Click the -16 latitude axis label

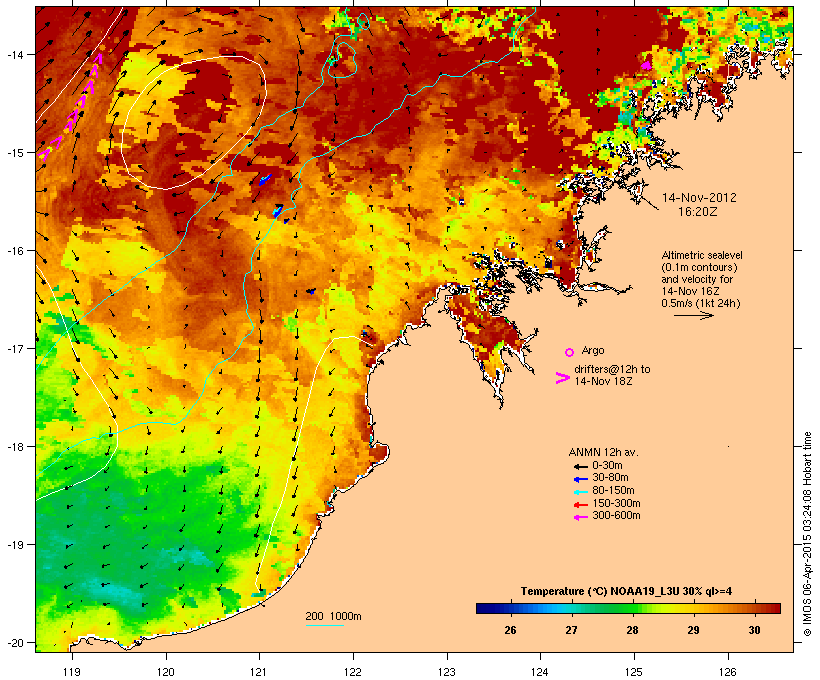click(15, 251)
